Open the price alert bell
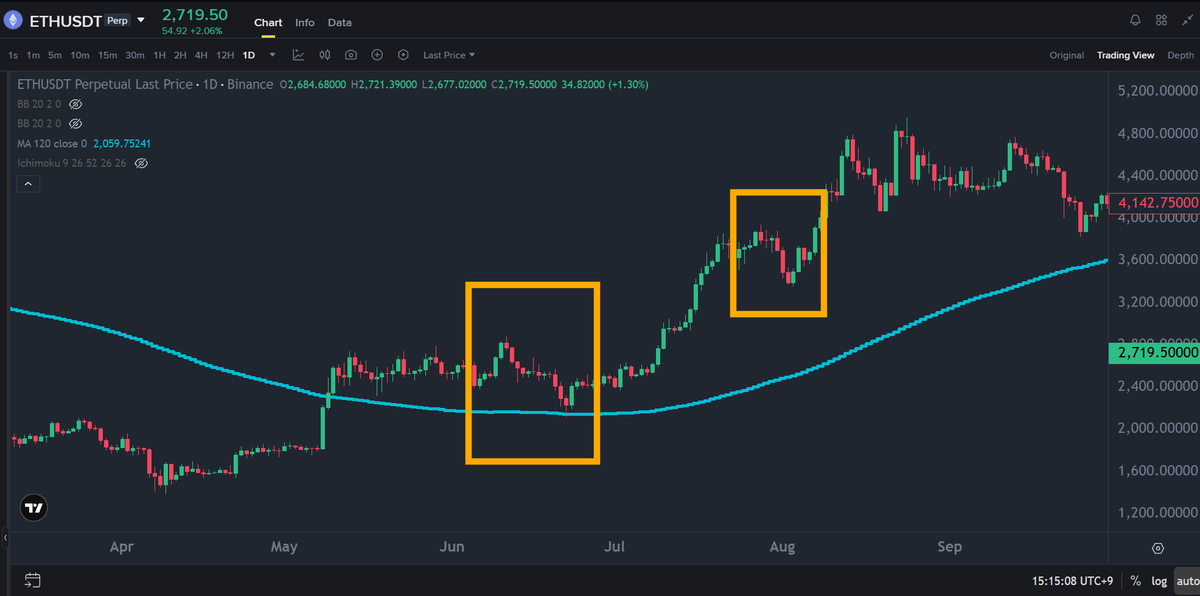The height and width of the screenshot is (596, 1200). (1135, 20)
